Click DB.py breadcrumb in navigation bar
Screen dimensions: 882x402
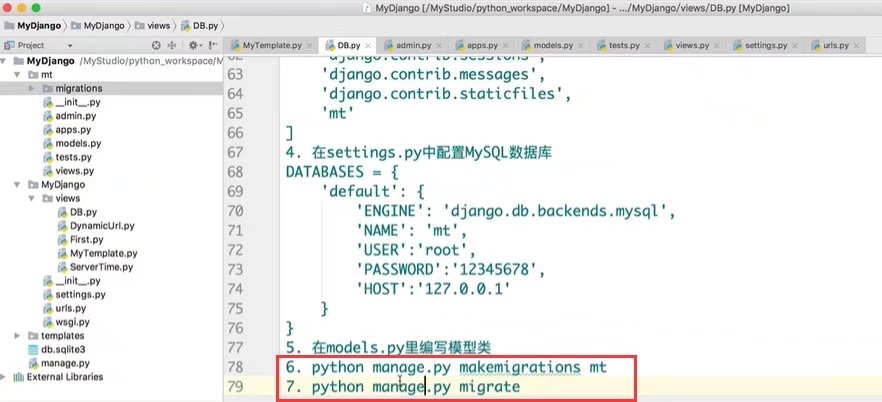200,26
